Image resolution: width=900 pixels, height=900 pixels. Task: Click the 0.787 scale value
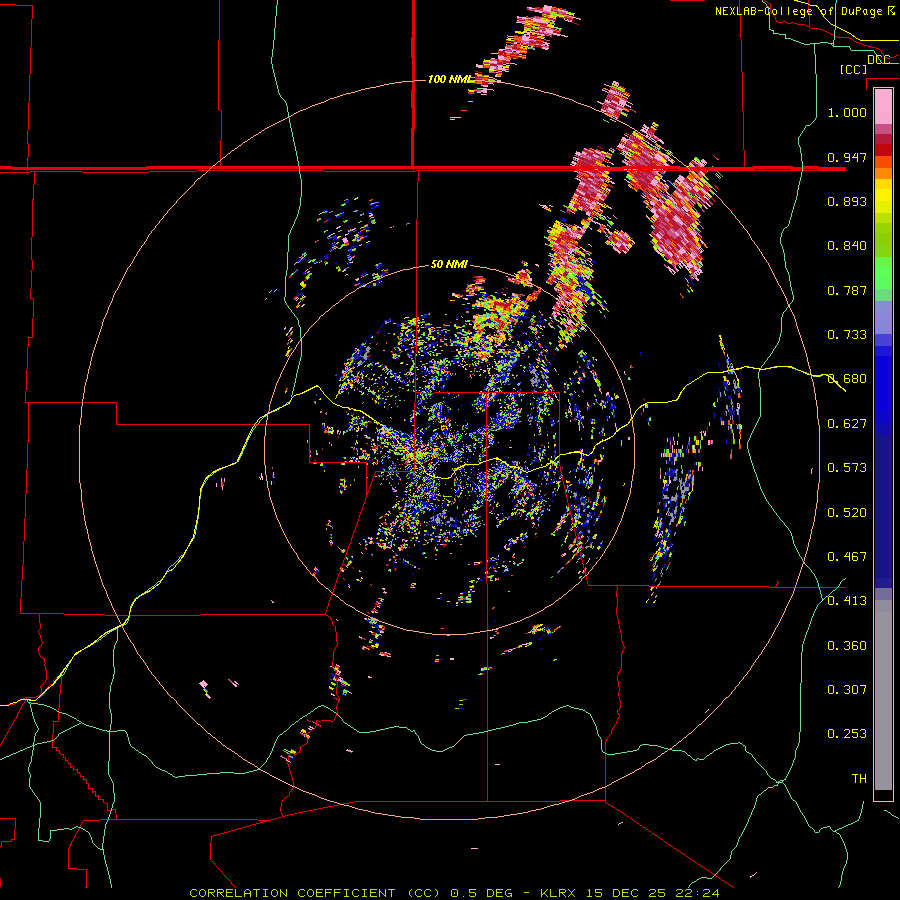point(847,290)
